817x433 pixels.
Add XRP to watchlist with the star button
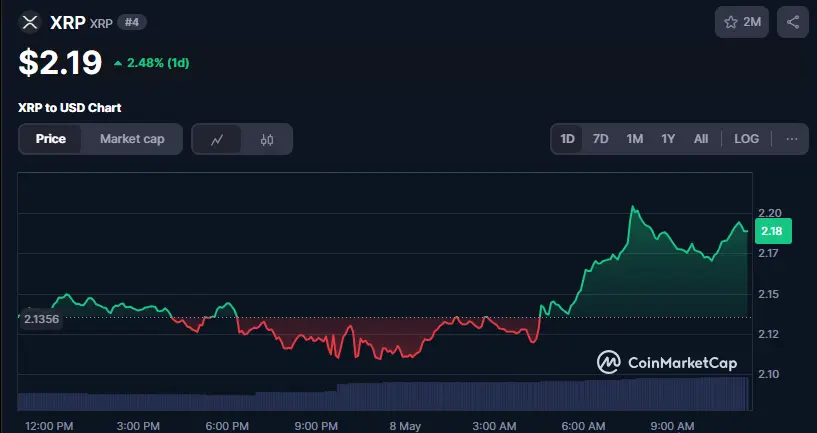click(x=741, y=22)
